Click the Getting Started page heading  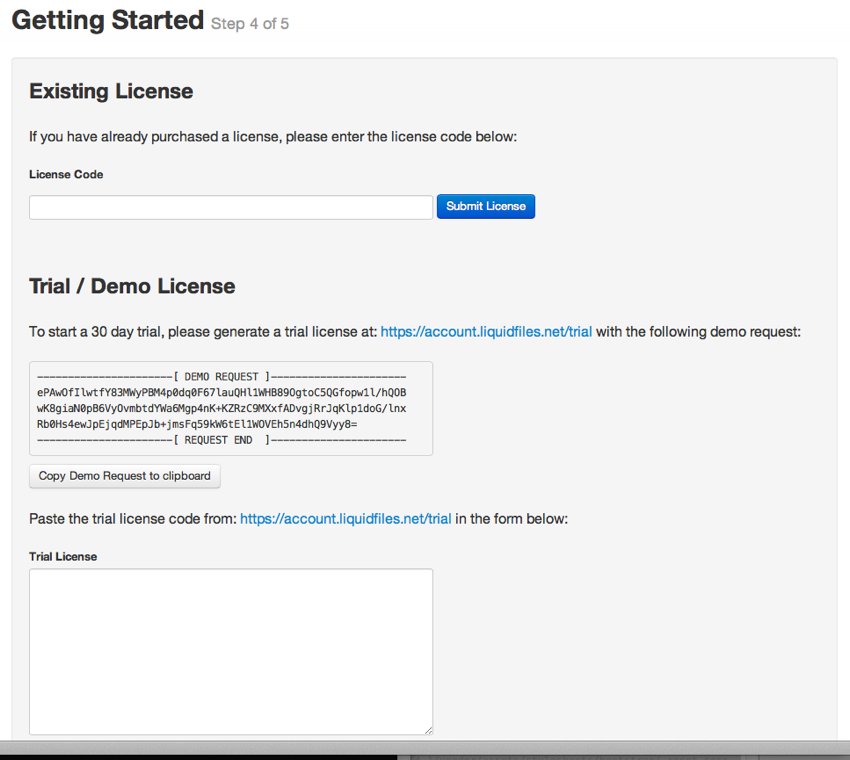click(107, 20)
